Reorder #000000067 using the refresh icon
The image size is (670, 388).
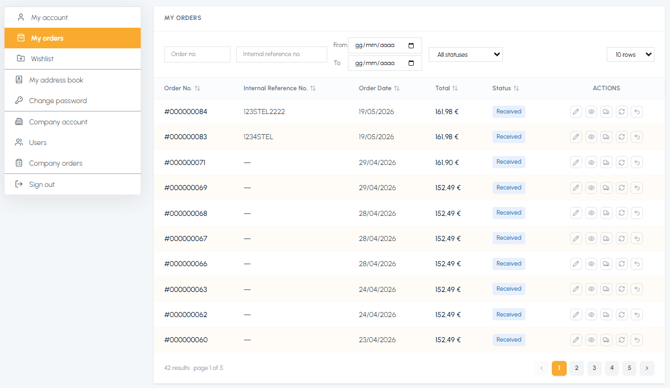click(622, 238)
